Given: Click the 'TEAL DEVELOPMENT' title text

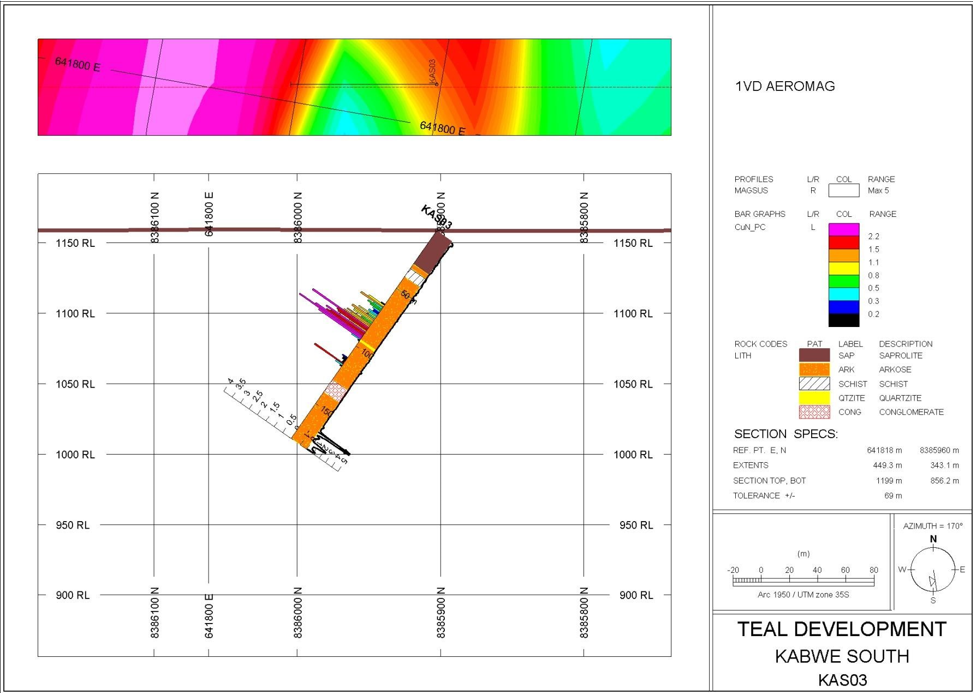Looking at the screenshot, I should [841, 628].
